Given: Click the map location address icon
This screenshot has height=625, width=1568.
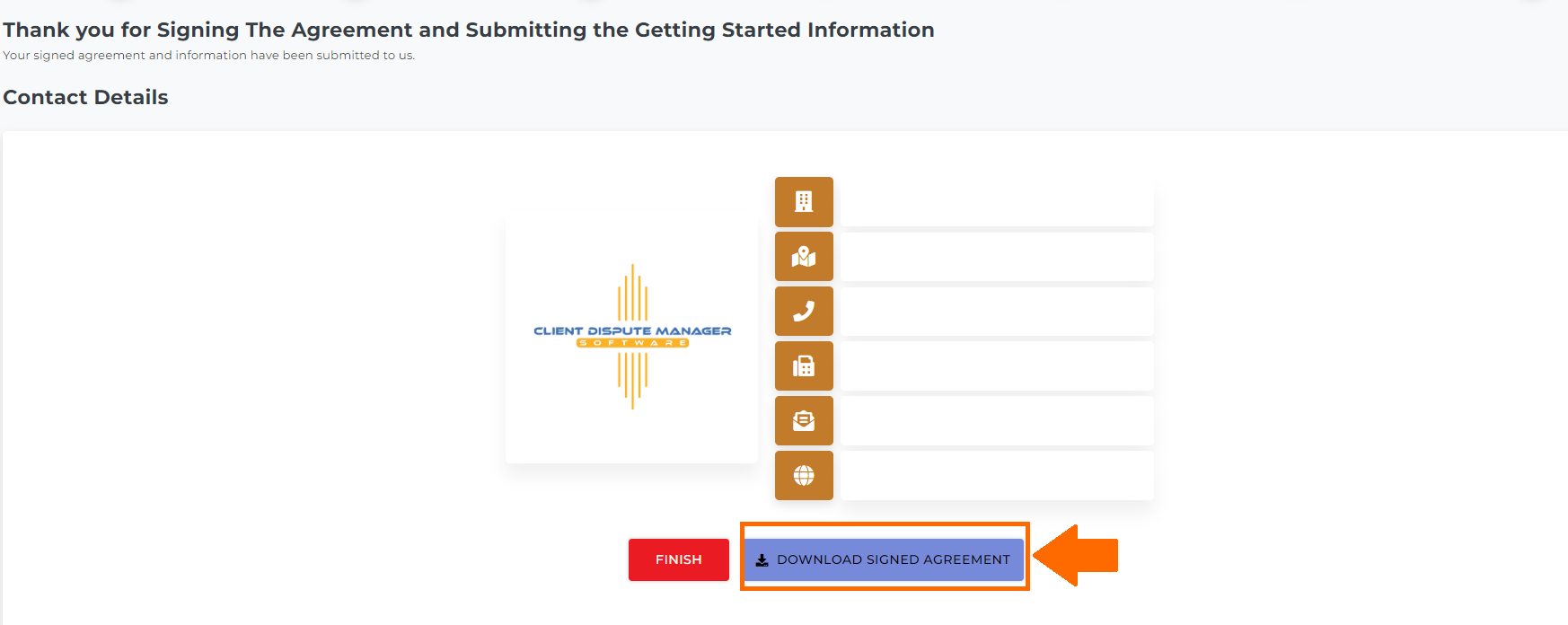Looking at the screenshot, I should pyautogui.click(x=804, y=257).
